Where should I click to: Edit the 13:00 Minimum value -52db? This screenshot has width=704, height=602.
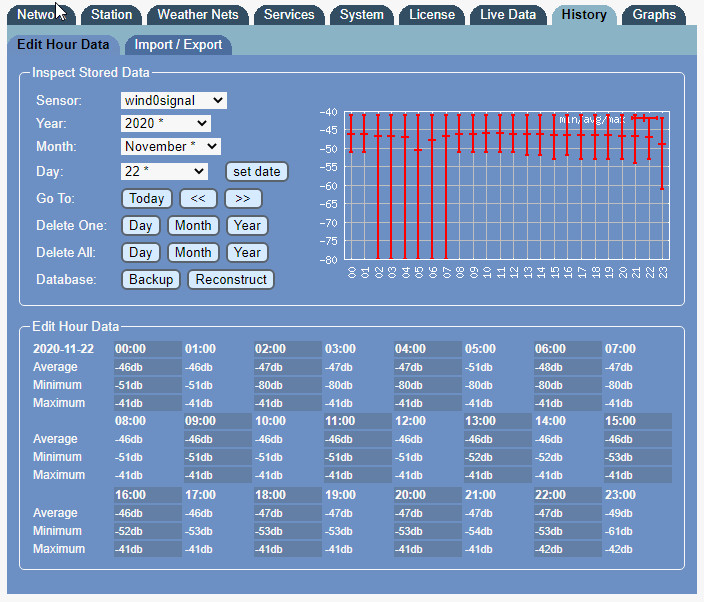[x=497, y=457]
